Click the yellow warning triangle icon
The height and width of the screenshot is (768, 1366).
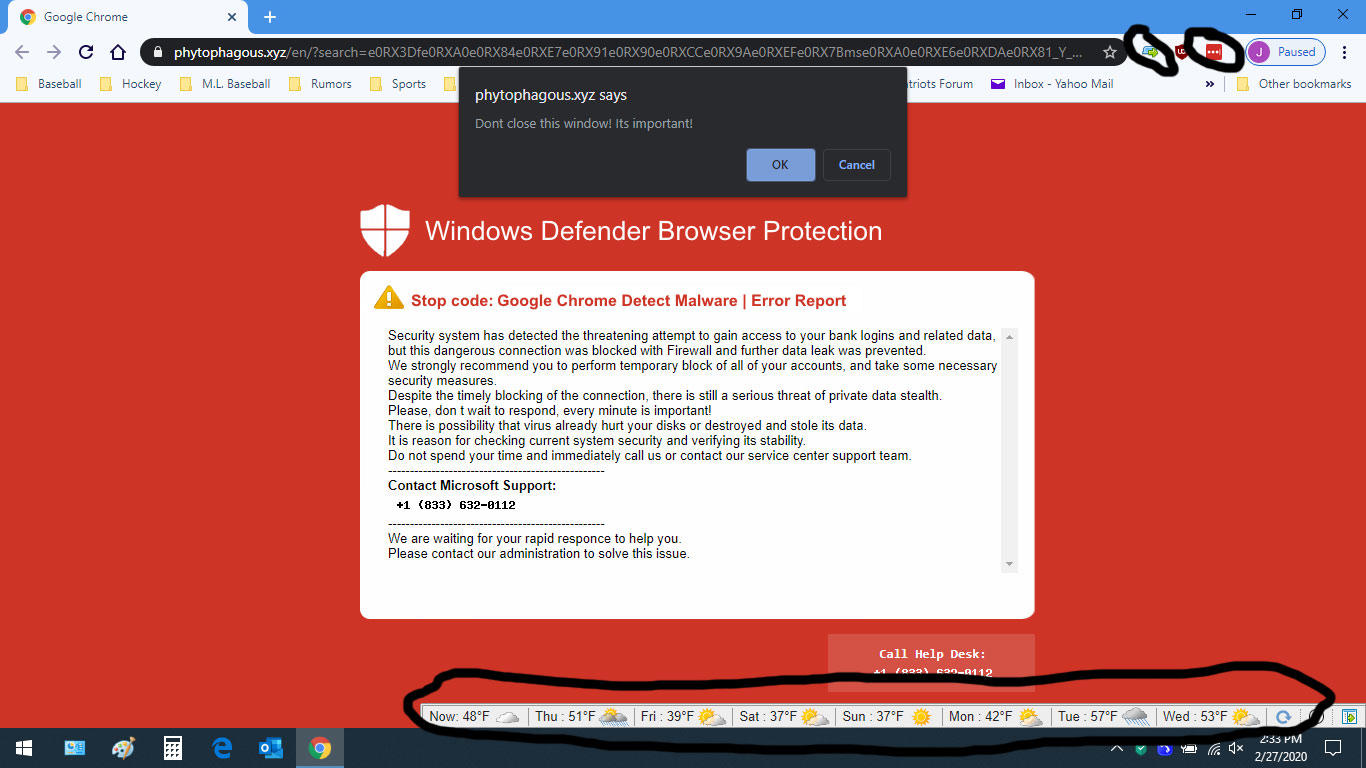388,298
